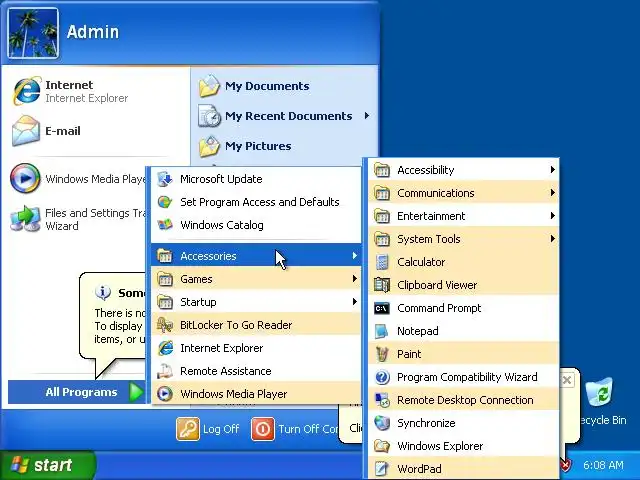Click the WordPad icon
The width and height of the screenshot is (640, 480).
[382, 469]
